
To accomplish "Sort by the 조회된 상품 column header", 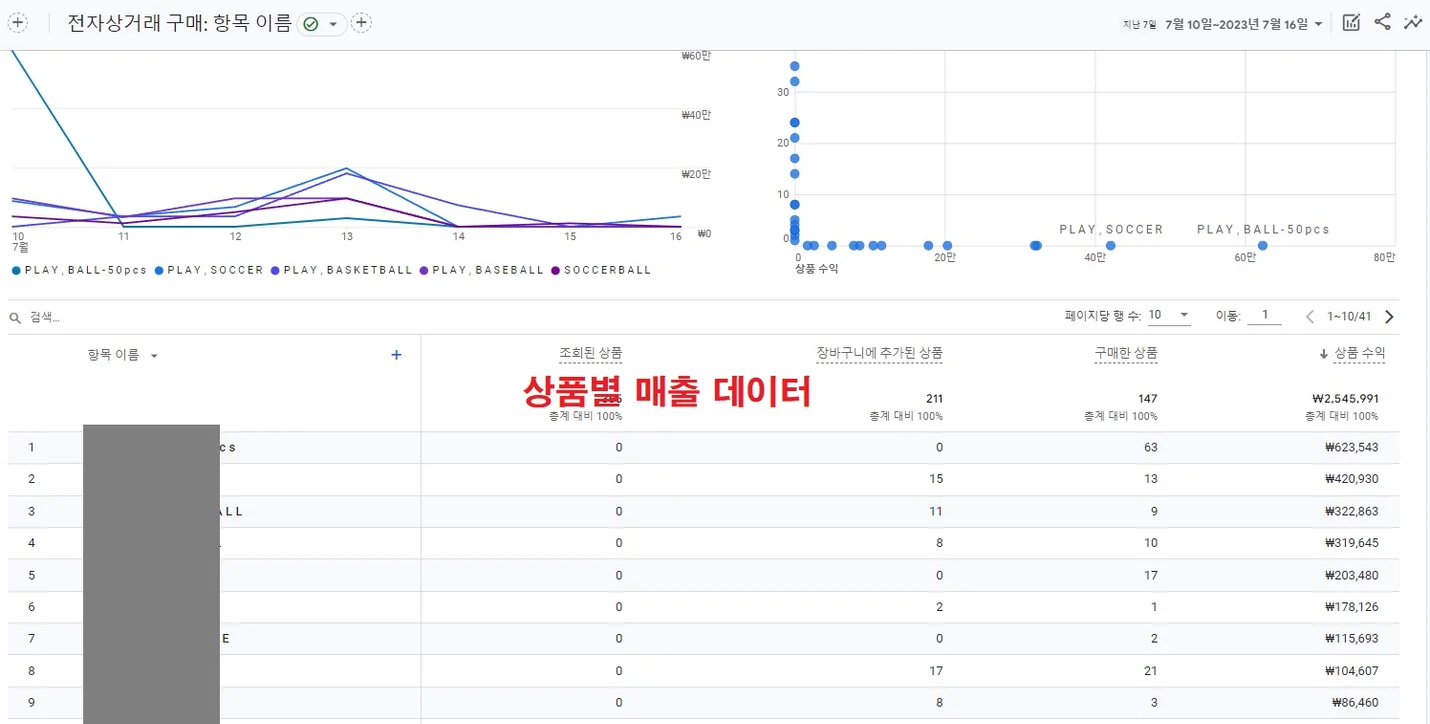I will (590, 353).
